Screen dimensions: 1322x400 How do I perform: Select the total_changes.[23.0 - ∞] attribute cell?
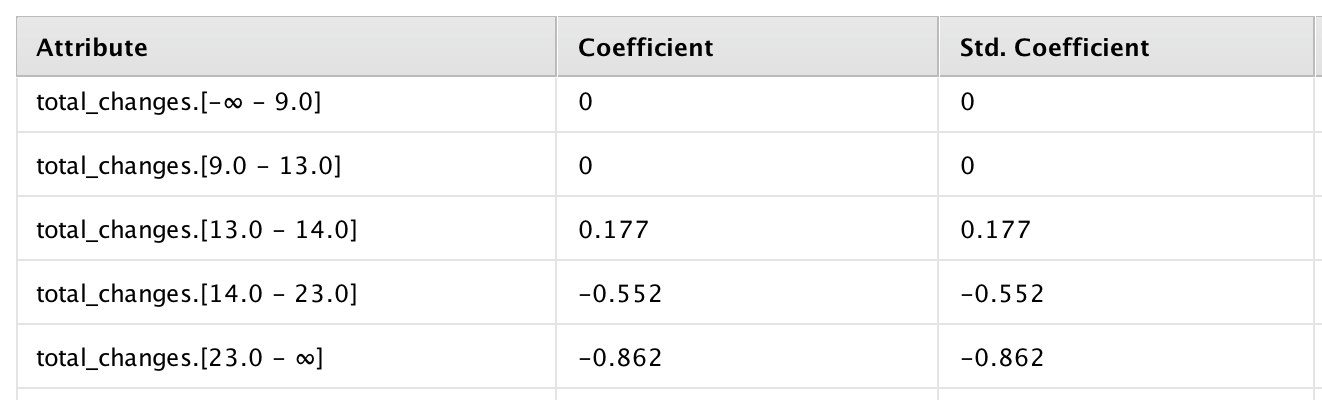[x=286, y=356]
